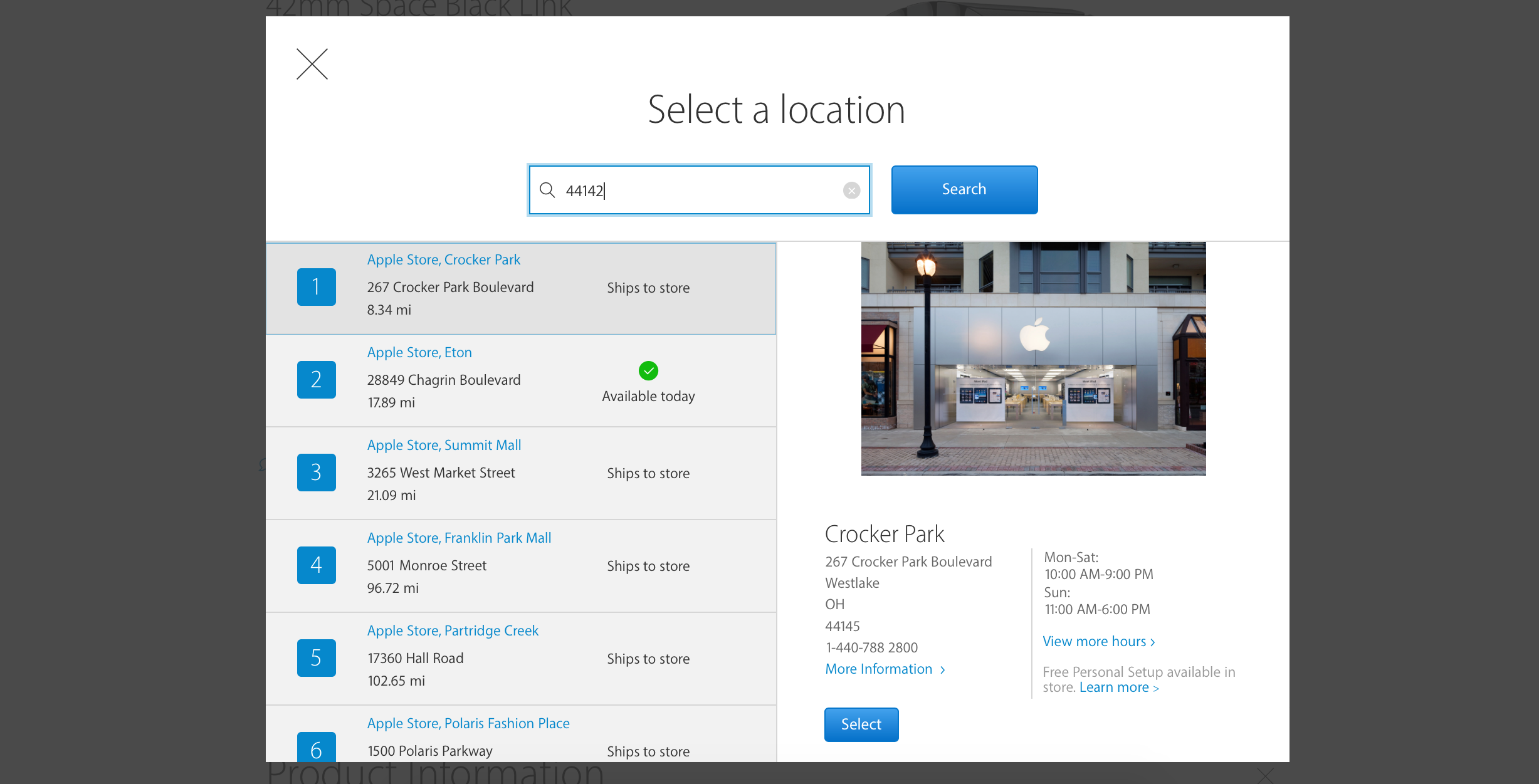Screen dimensions: 1539x784
Task: Open Apple Store, Partridge Creek link
Action: pos(453,630)
